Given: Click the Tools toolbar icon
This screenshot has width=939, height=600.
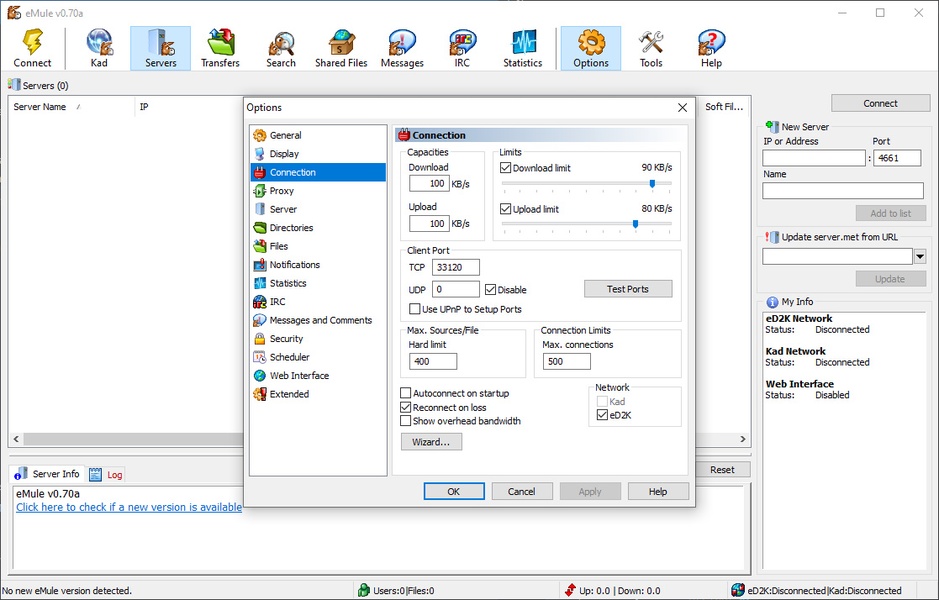Looking at the screenshot, I should coord(651,48).
